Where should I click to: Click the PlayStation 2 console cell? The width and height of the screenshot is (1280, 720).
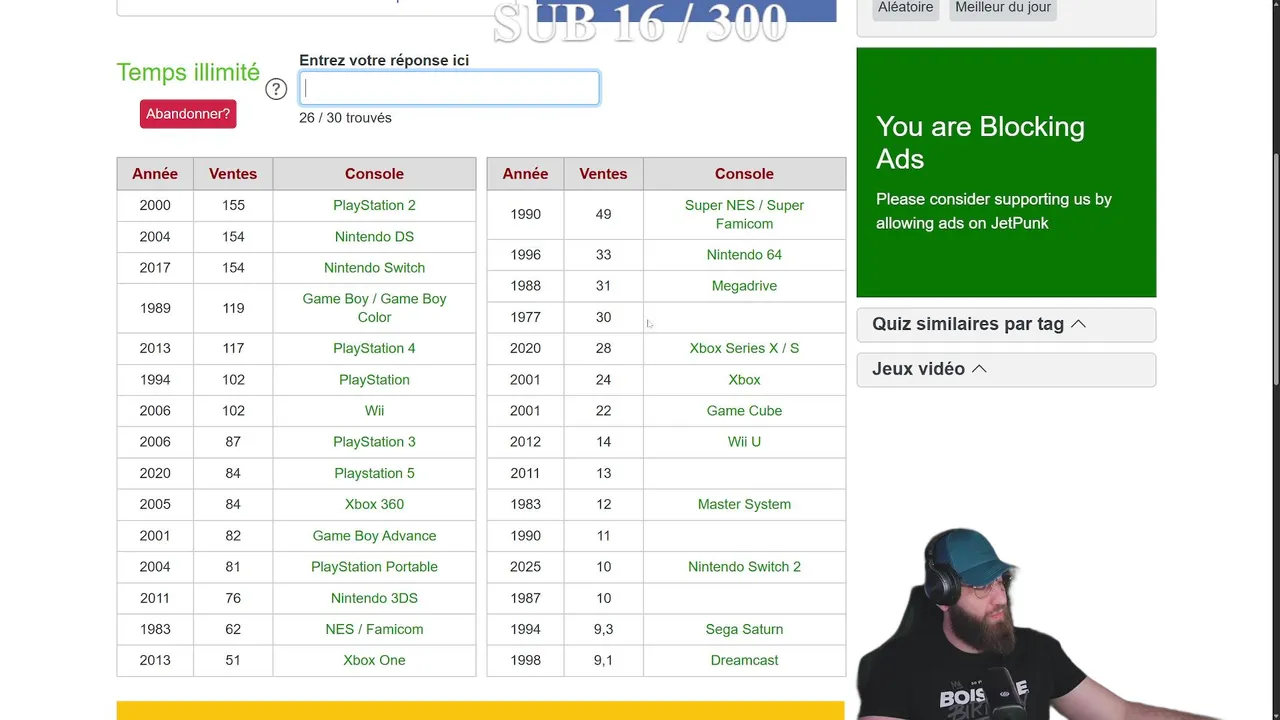tap(374, 205)
